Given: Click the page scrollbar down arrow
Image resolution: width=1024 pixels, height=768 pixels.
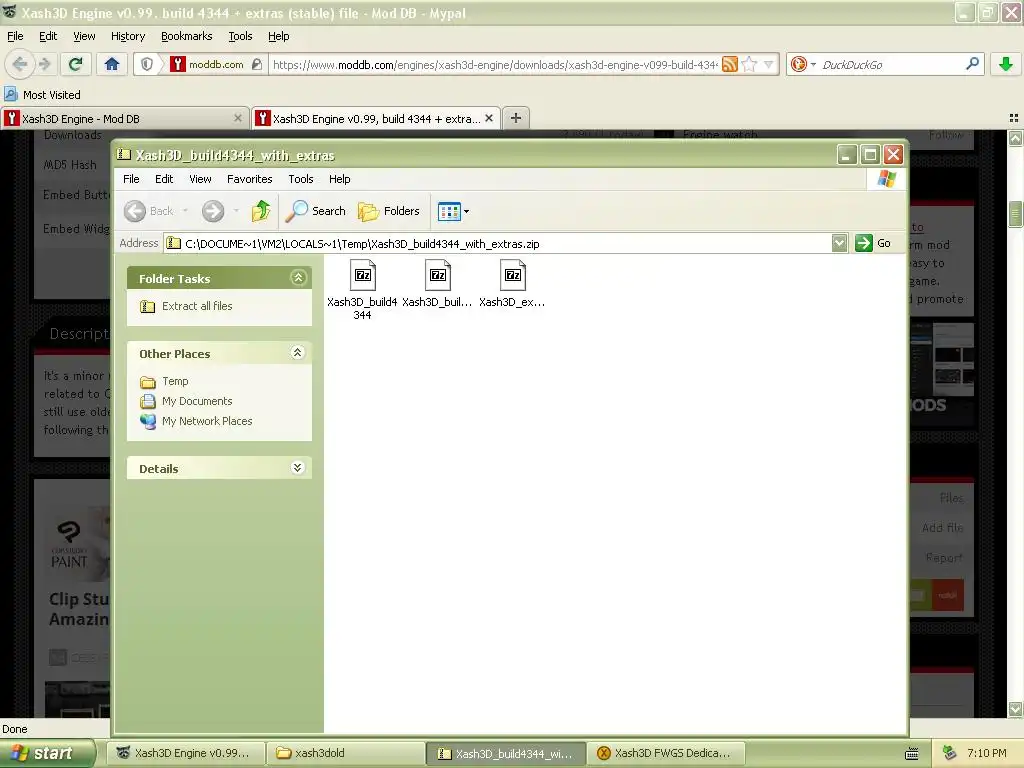Looking at the screenshot, I should (x=1015, y=709).
